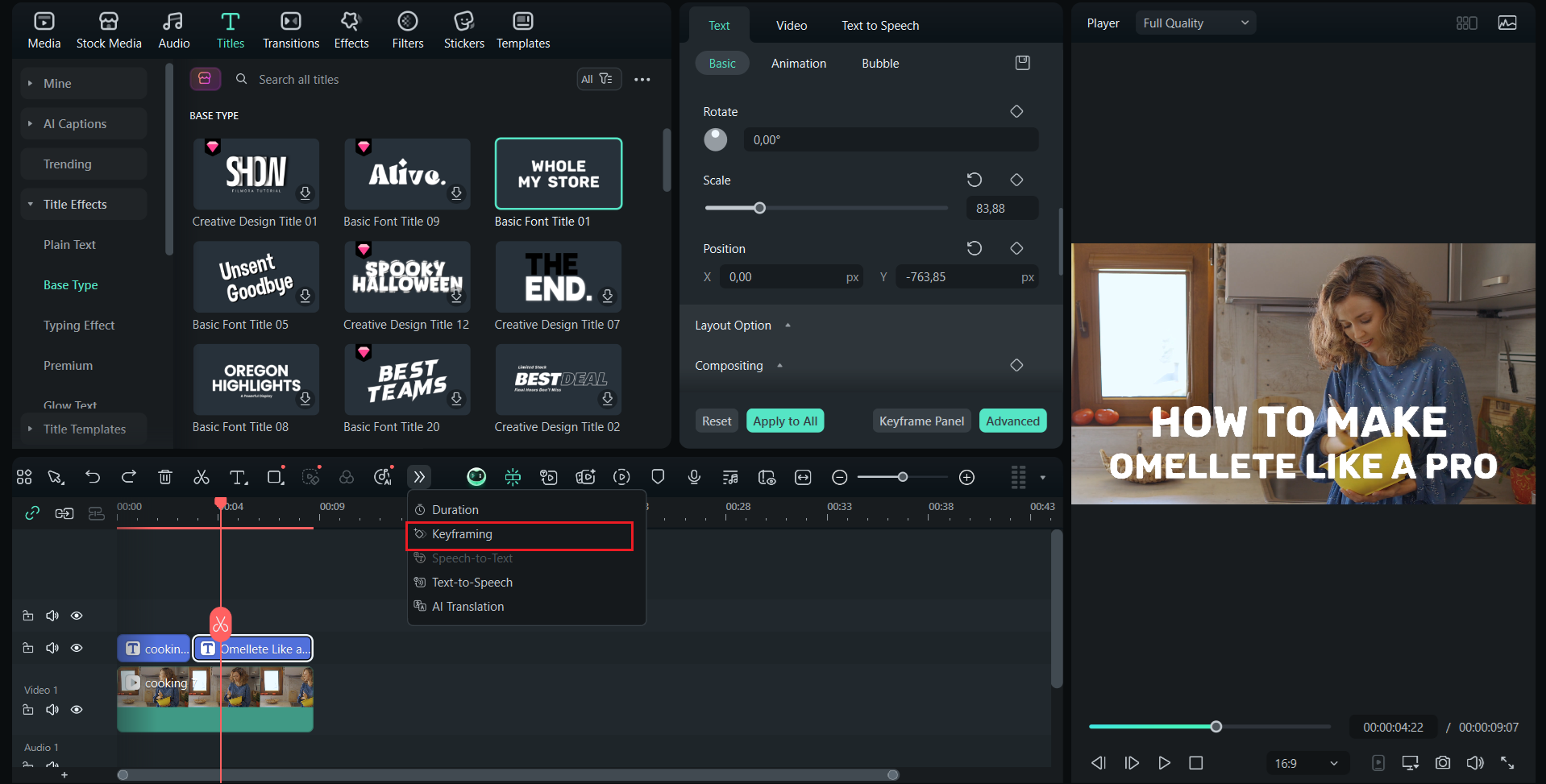
Task: Open the Keyframe Panel
Action: 921,420
